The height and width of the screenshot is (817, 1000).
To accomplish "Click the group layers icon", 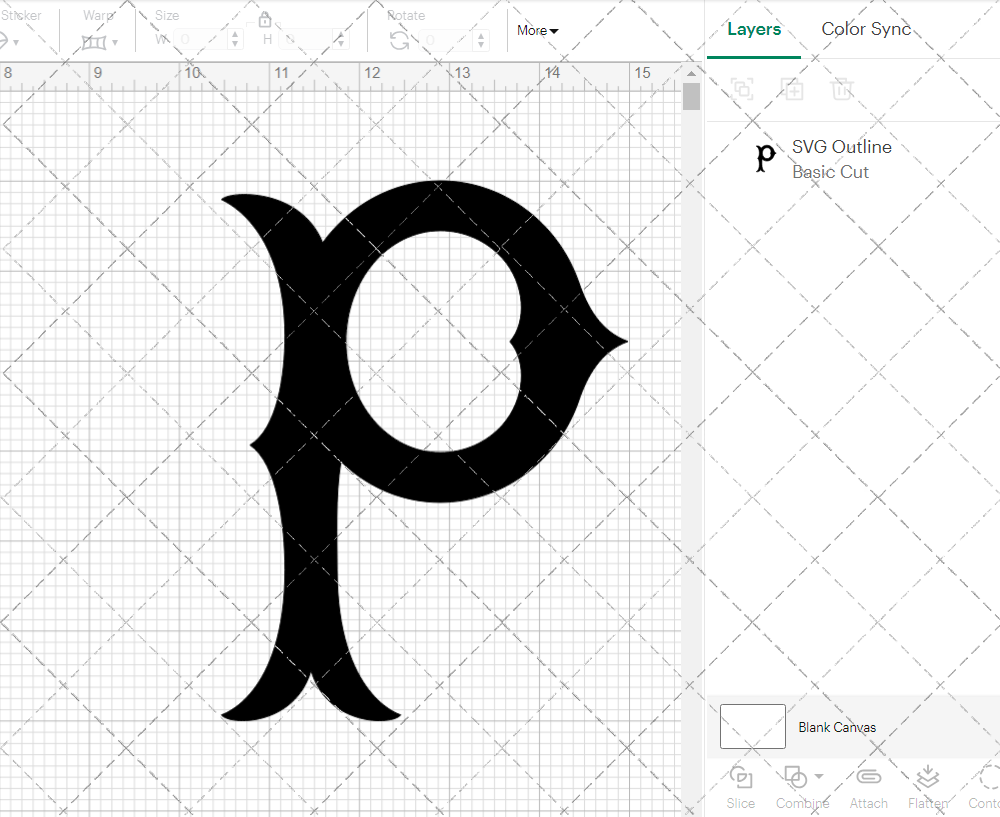I will [x=742, y=89].
